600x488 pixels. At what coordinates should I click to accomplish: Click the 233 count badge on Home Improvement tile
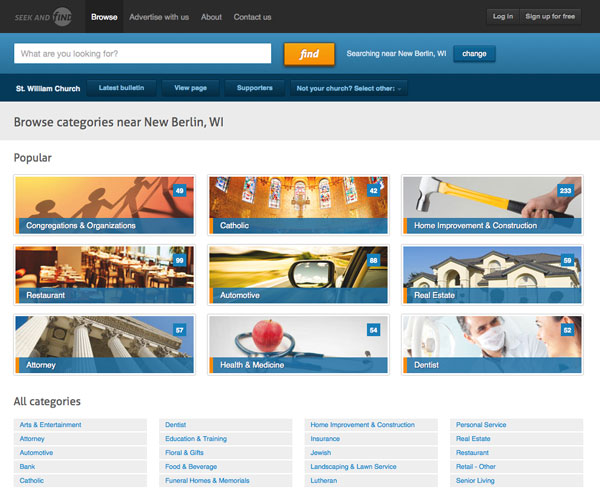[565, 191]
